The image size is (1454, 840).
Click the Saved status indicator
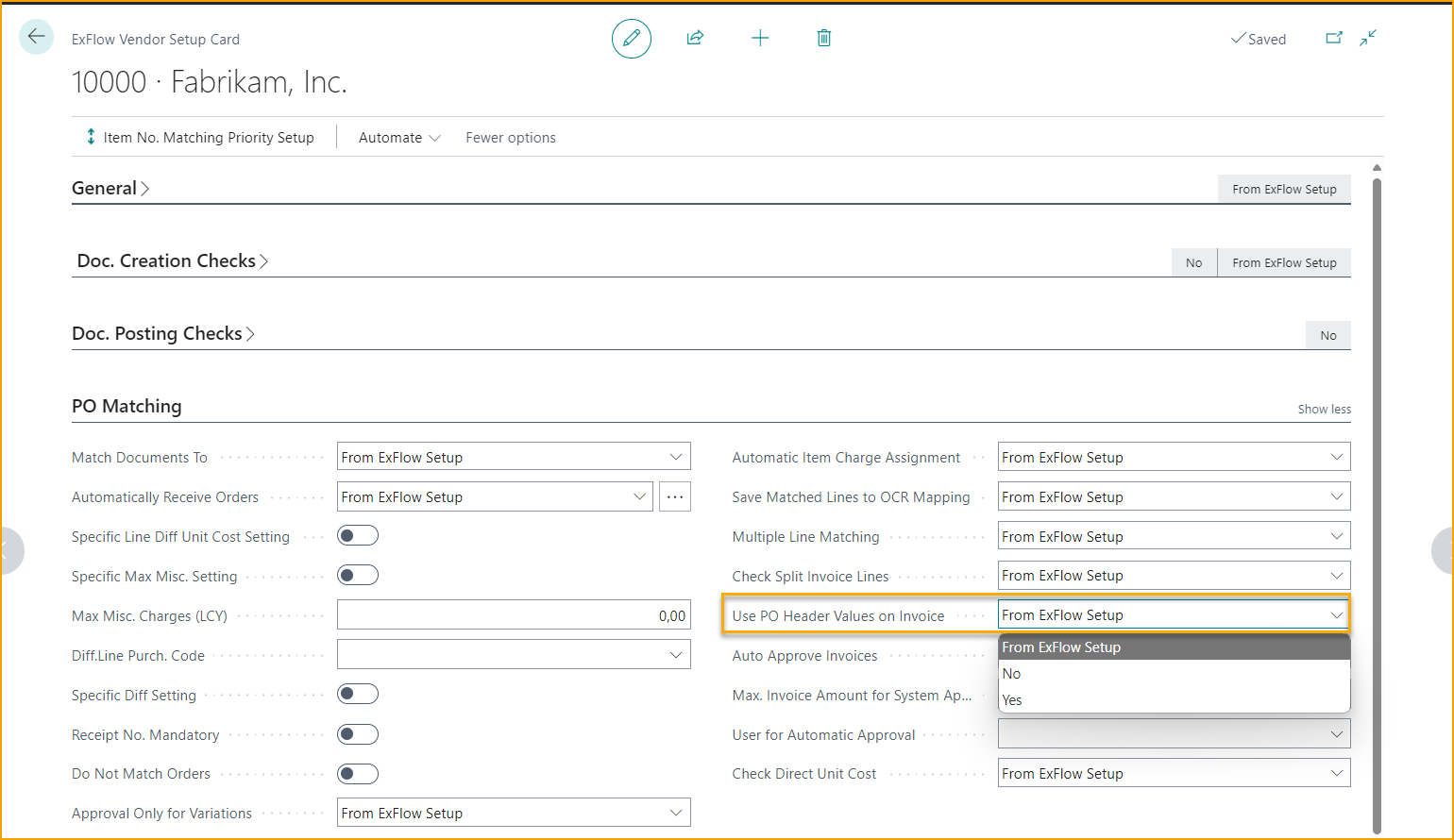click(x=1259, y=39)
